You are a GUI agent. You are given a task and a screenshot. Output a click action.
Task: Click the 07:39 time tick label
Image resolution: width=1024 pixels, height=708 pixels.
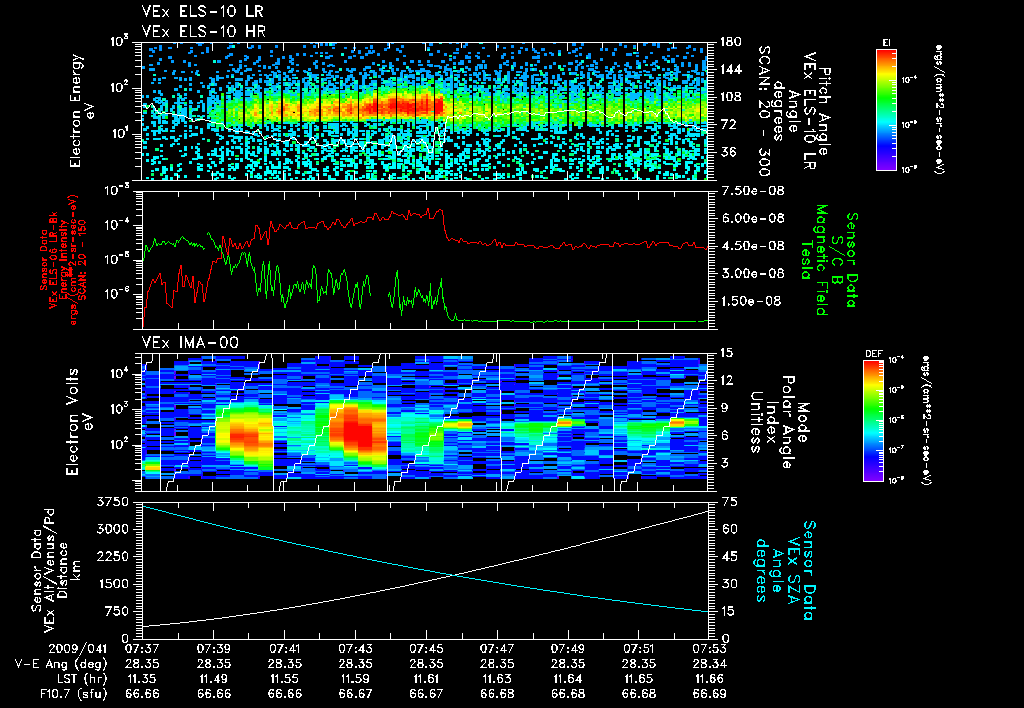[x=214, y=649]
